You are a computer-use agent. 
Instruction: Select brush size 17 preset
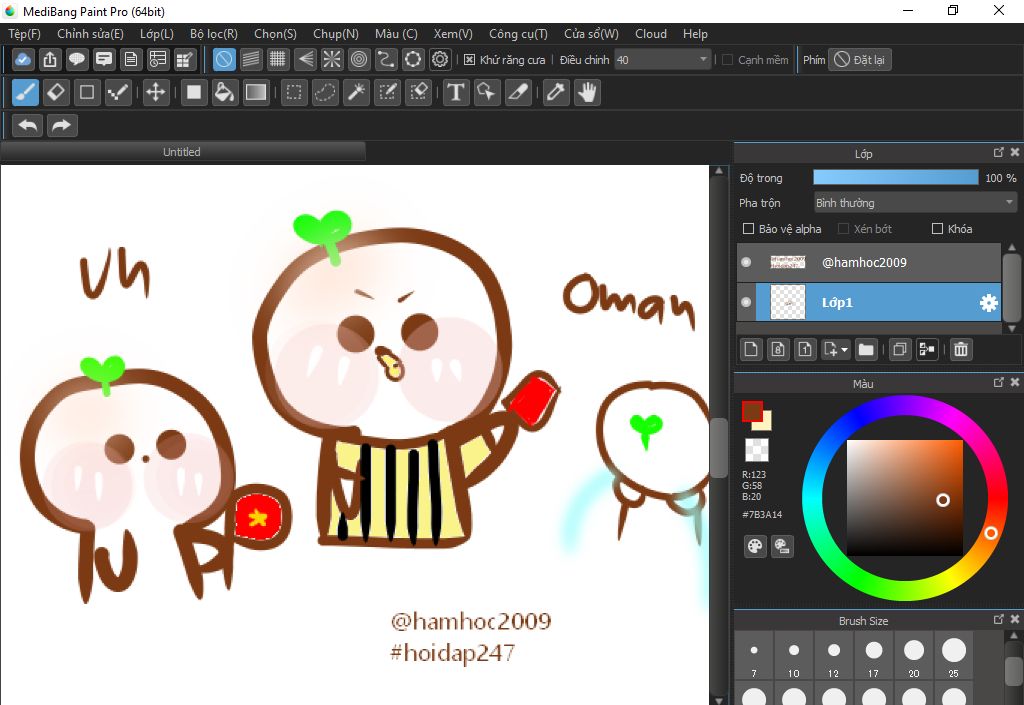pos(874,655)
